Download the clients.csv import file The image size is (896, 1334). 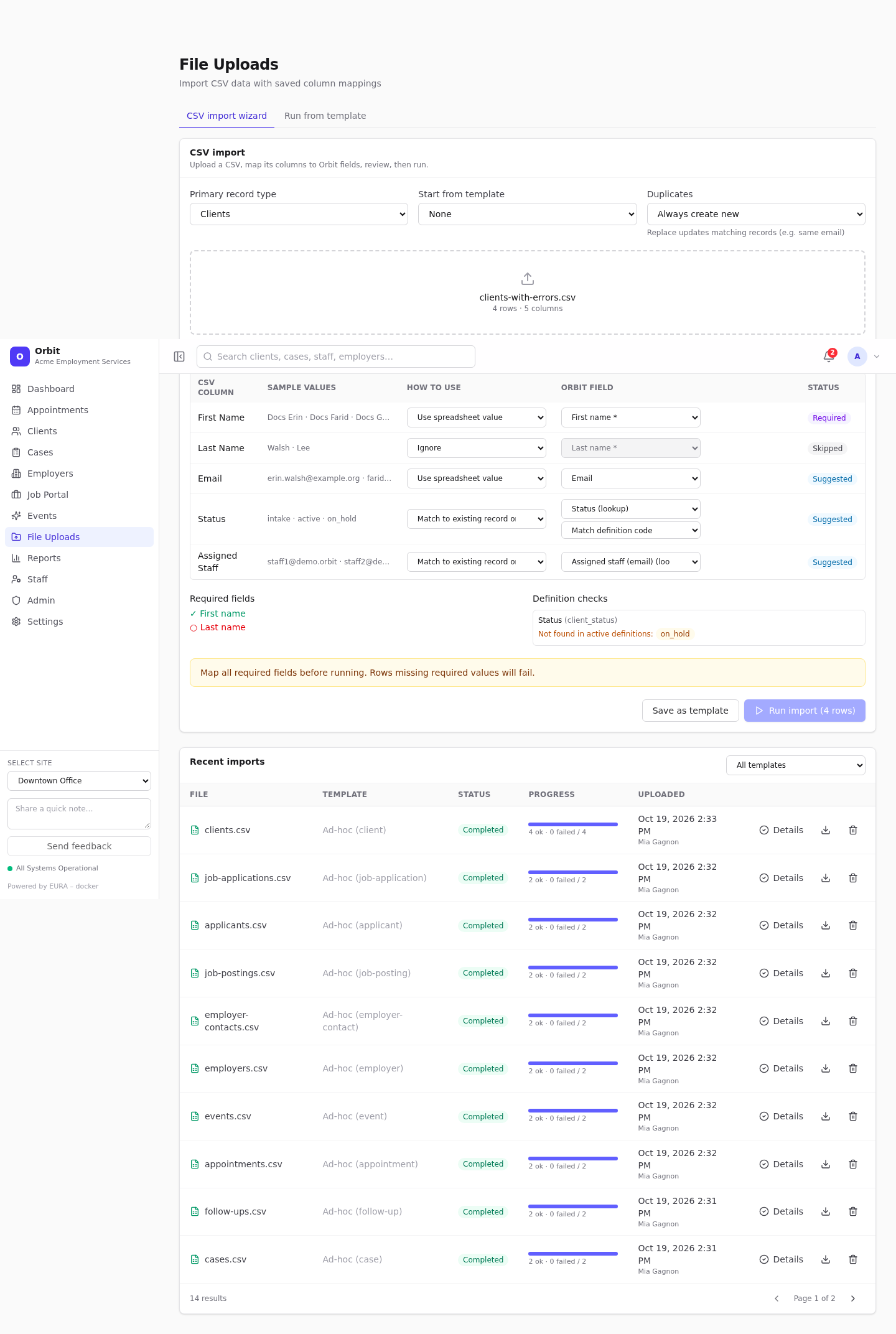click(826, 830)
